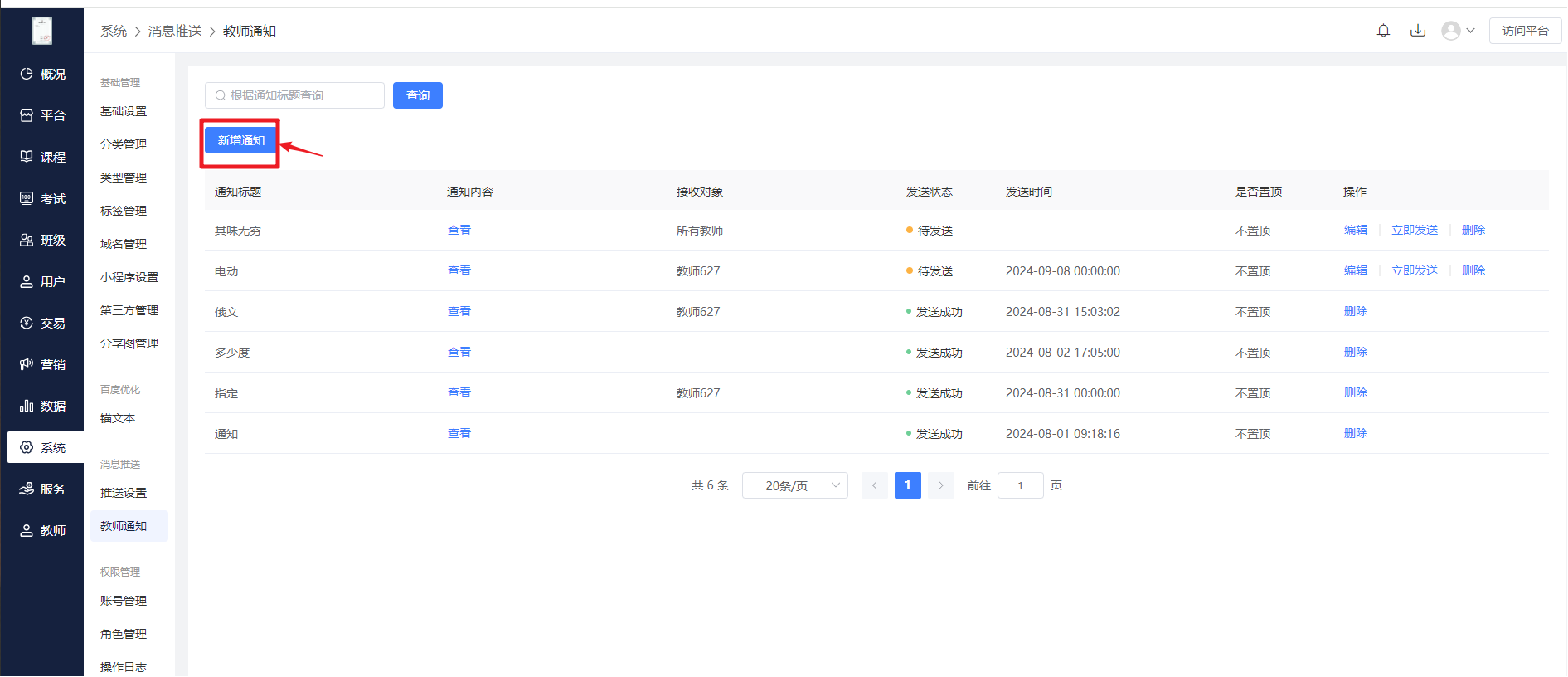View content of 其味无穷 notification
Screen dimensions: 1568x677
click(x=459, y=230)
